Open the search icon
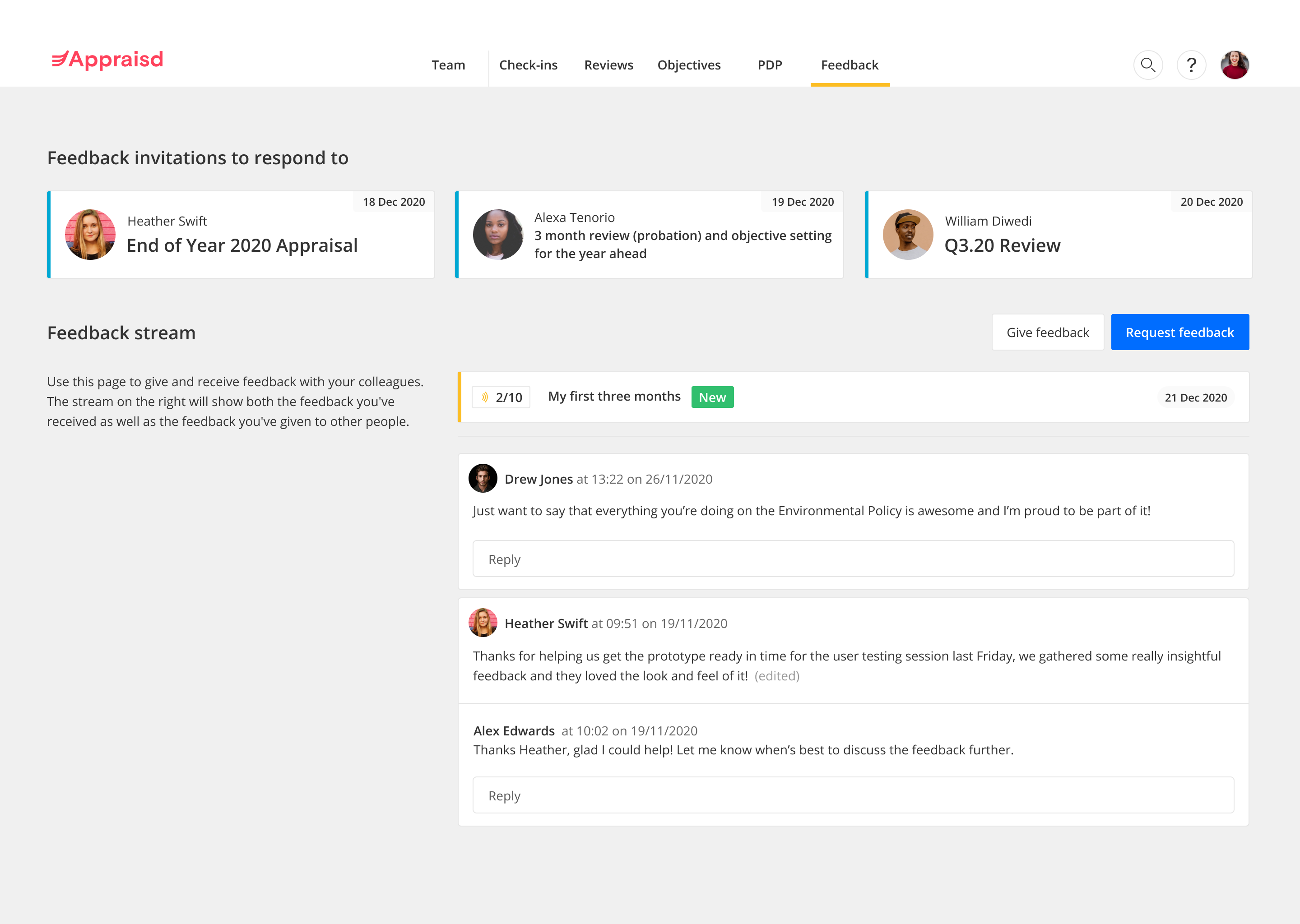Screen dimensions: 1300x924 coord(1147,65)
